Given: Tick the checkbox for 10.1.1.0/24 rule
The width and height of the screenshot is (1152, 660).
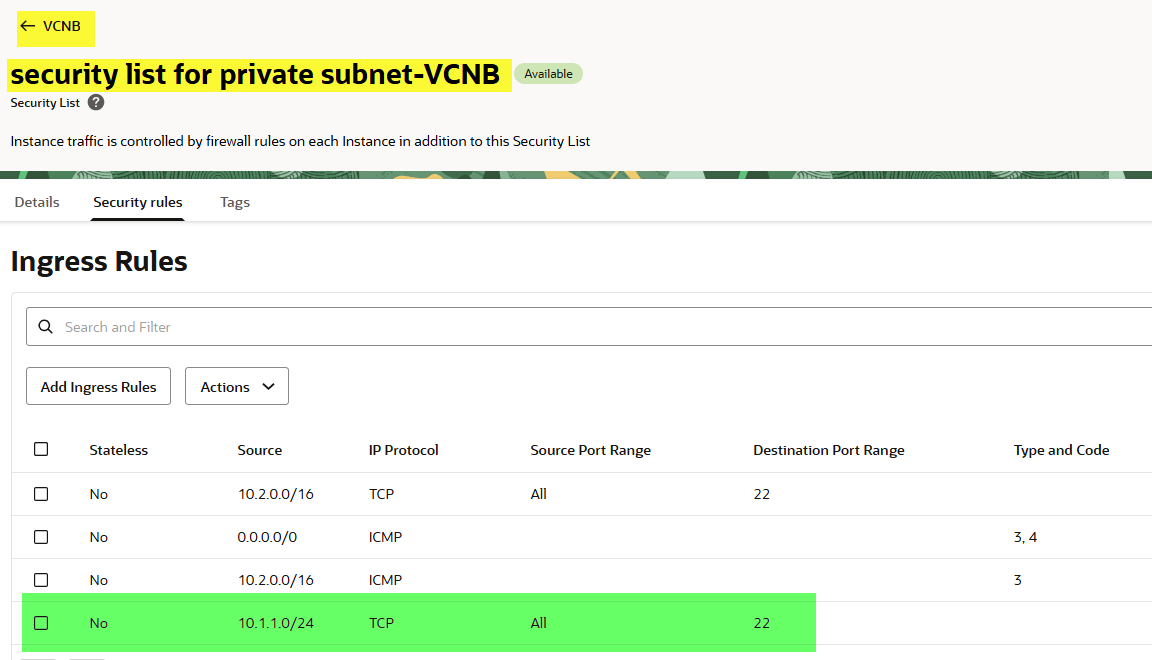Looking at the screenshot, I should point(41,623).
